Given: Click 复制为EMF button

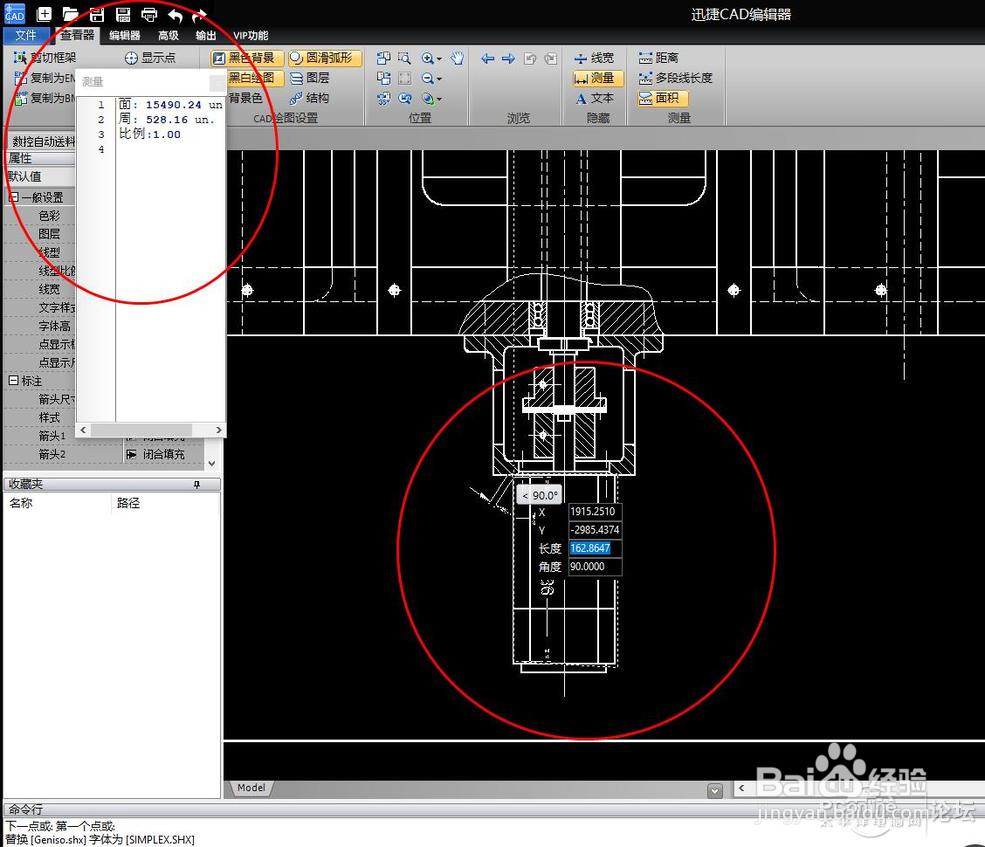Looking at the screenshot, I should pos(44,78).
